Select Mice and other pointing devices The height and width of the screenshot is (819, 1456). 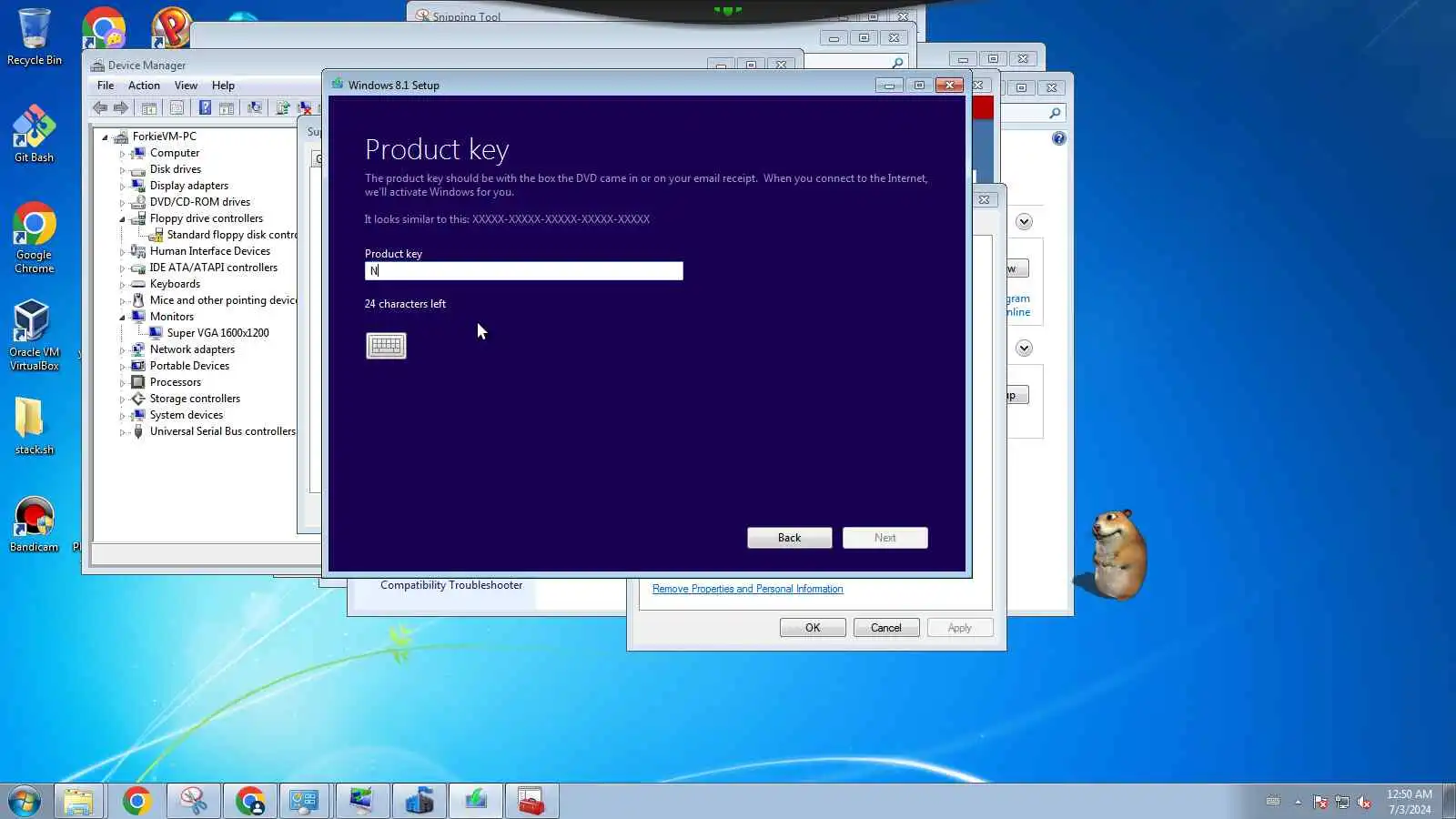[223, 300]
